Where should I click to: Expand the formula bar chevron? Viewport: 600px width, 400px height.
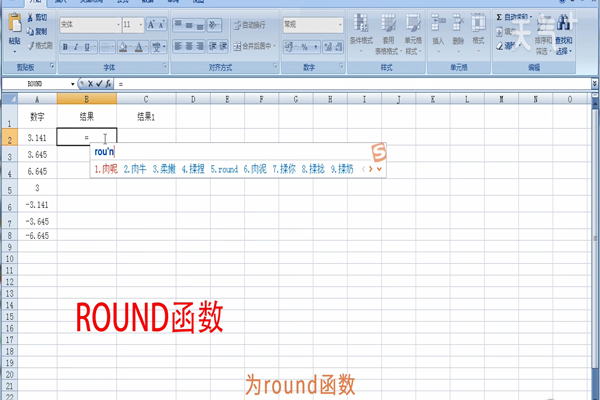coord(594,83)
